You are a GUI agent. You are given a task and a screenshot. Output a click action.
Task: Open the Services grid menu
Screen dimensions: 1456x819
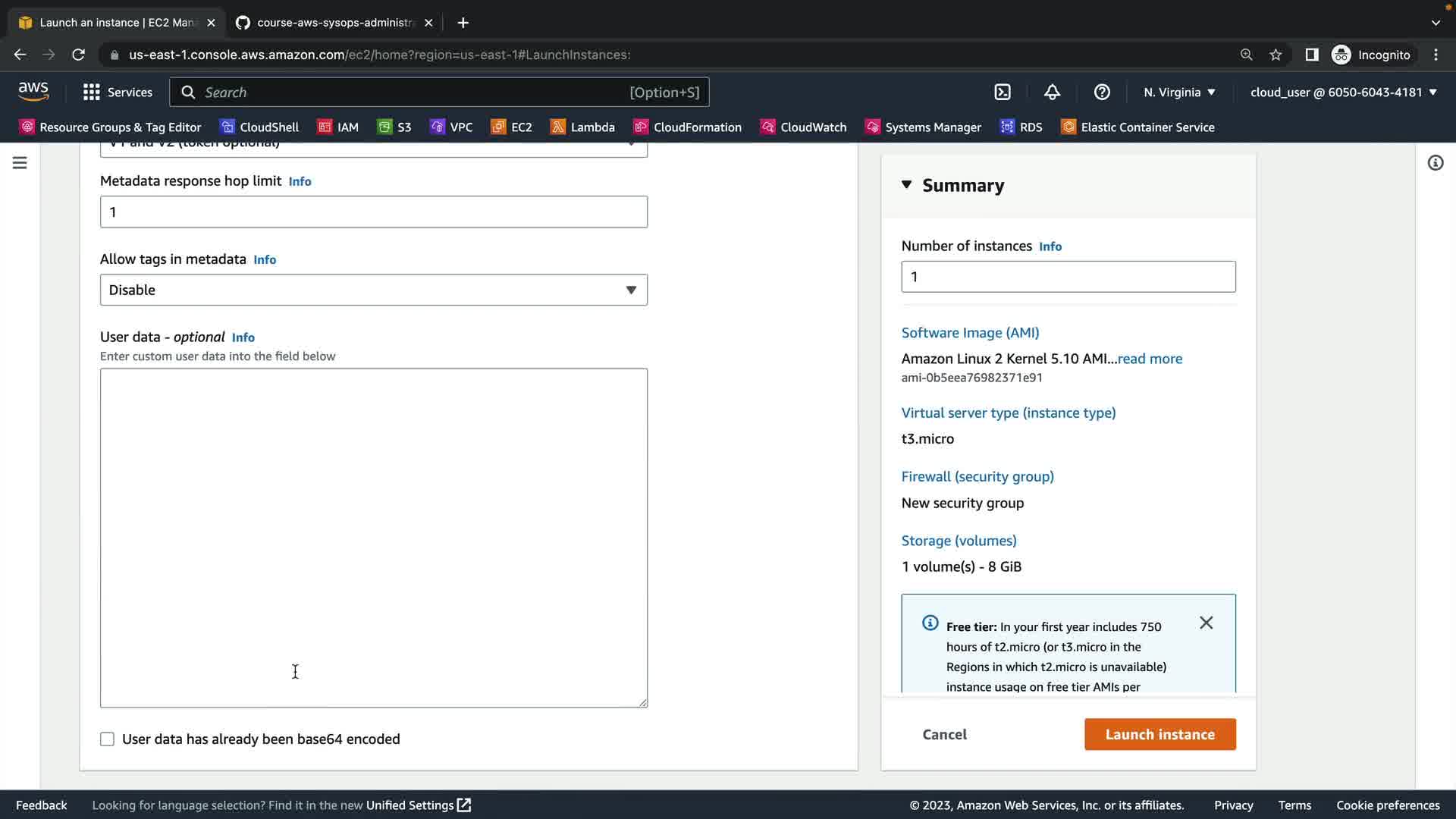click(x=117, y=92)
